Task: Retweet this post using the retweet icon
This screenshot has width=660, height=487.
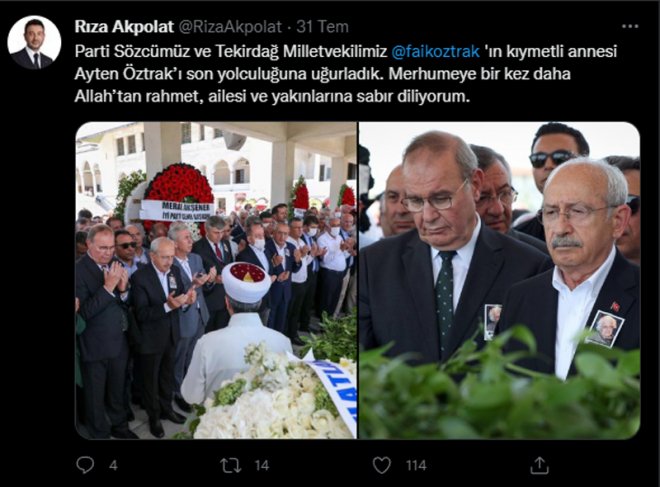Action: tap(231, 465)
